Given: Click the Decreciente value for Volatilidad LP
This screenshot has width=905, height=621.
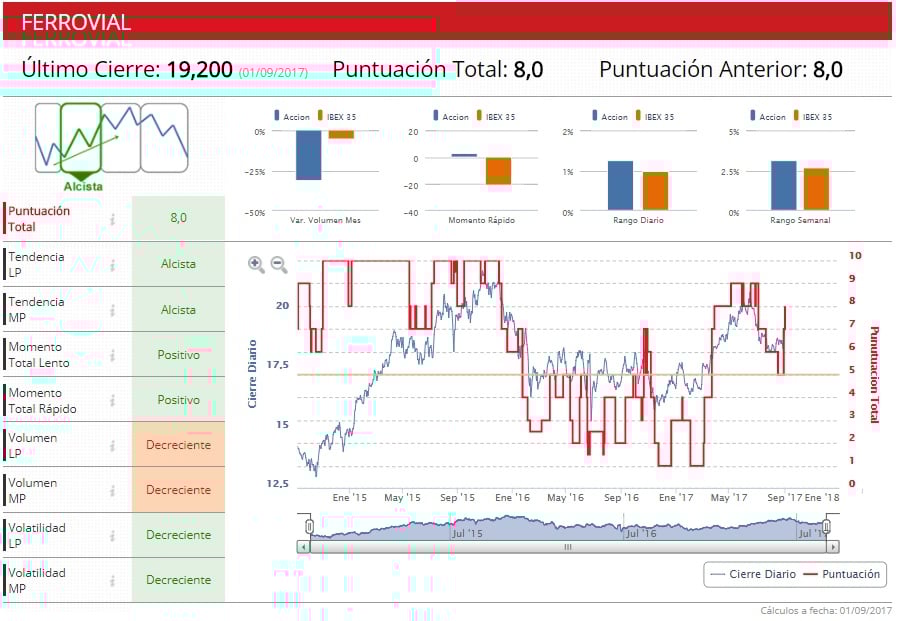Looking at the screenshot, I should 178,535.
